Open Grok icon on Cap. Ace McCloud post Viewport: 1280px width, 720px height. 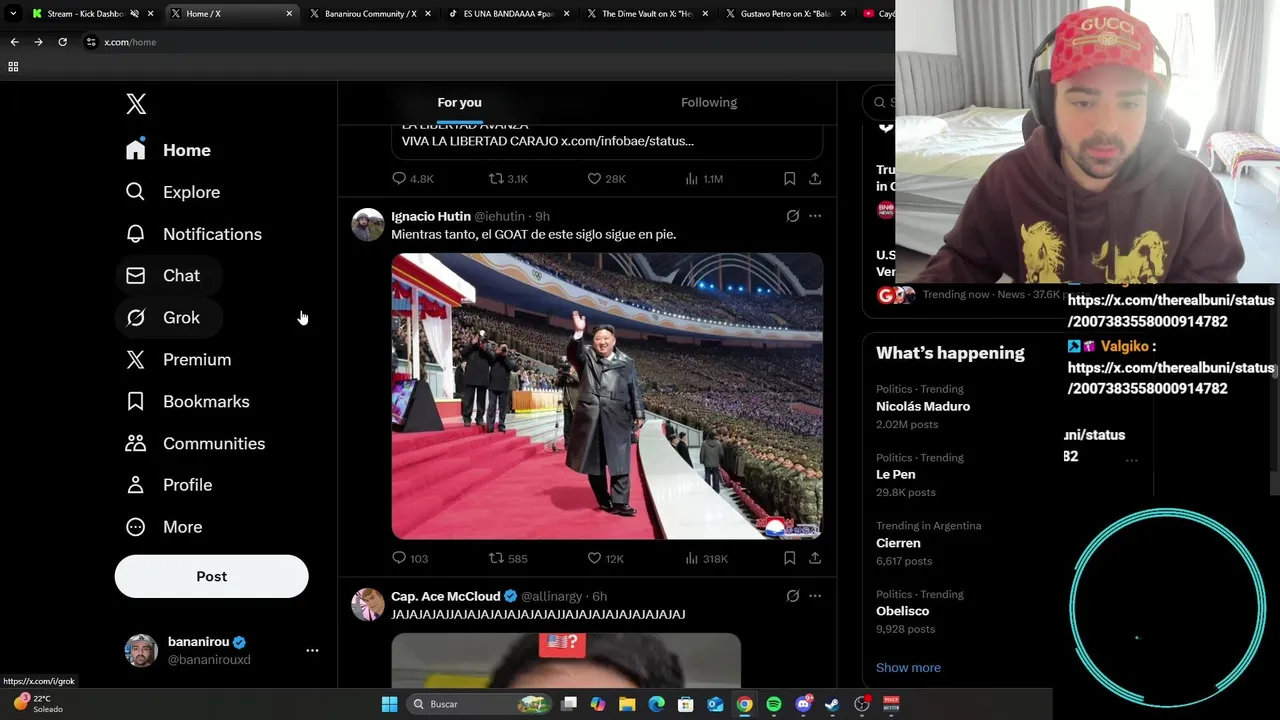click(792, 596)
